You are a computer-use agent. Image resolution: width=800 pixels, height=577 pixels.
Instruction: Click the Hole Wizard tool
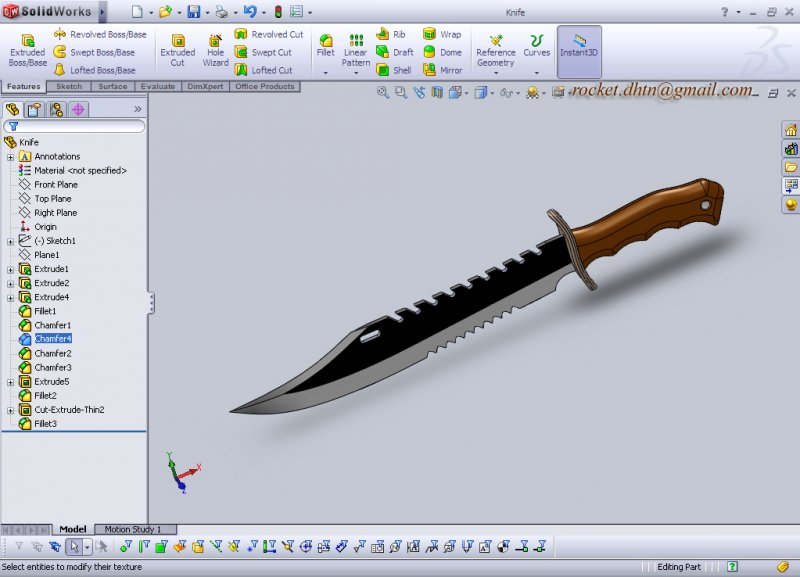[x=215, y=50]
